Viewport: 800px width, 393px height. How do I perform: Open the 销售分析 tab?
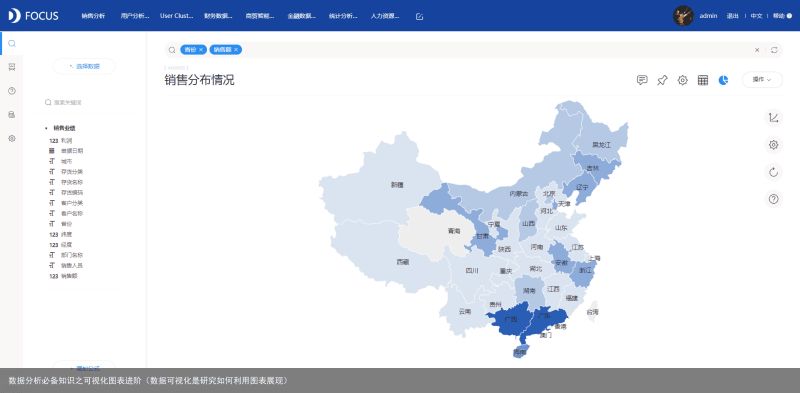(x=93, y=16)
